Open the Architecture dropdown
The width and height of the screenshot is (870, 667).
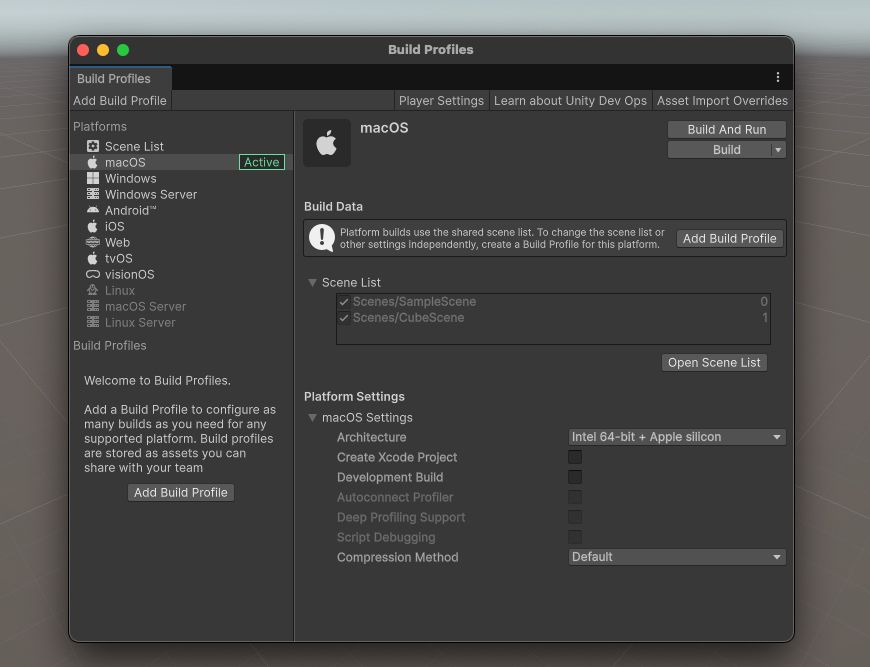677,437
